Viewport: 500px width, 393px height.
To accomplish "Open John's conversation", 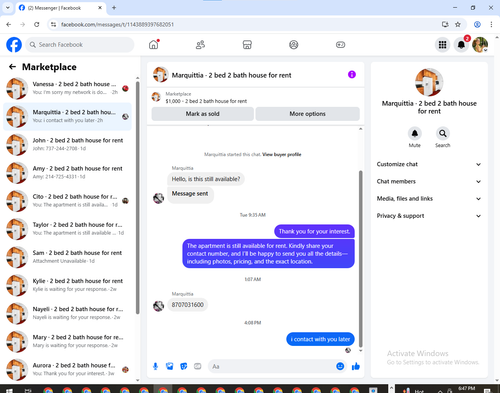I will 67,145.
